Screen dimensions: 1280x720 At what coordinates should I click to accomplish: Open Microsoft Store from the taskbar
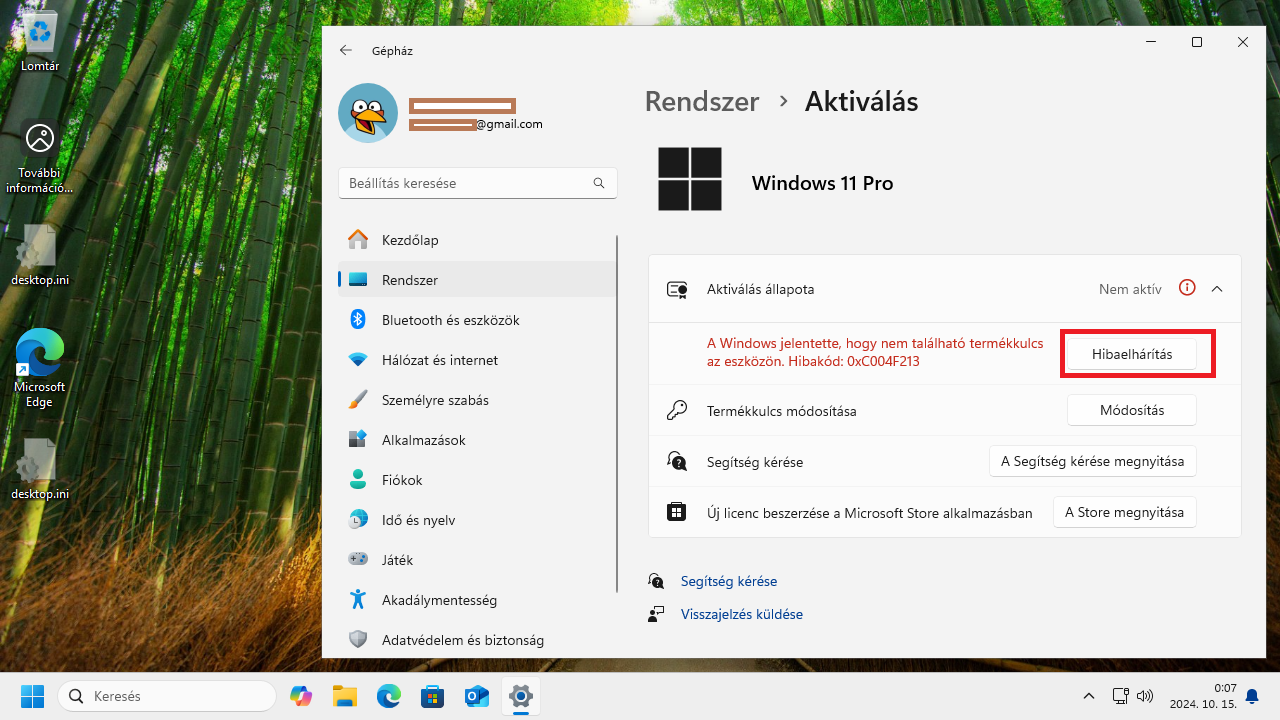pos(432,696)
